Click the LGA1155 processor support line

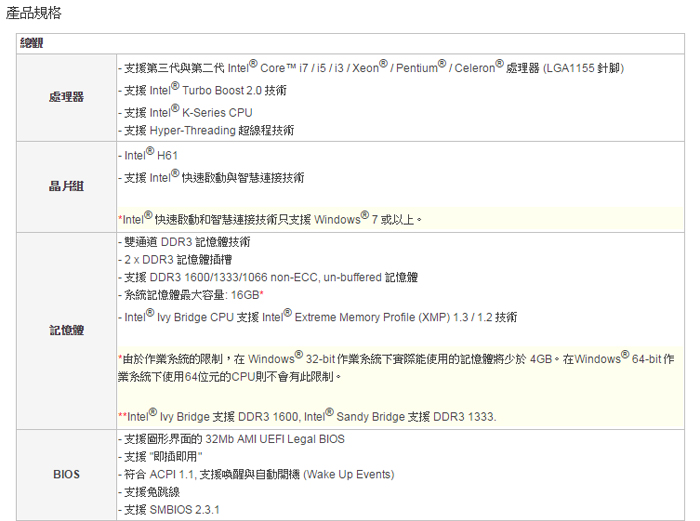370,68
